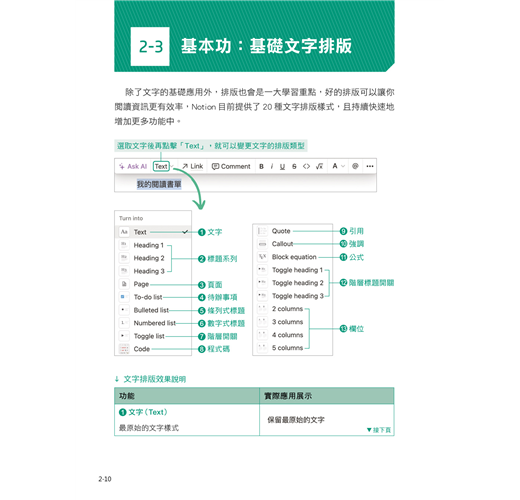
Task: Click the icon beside 5 columns
Action: [262, 348]
